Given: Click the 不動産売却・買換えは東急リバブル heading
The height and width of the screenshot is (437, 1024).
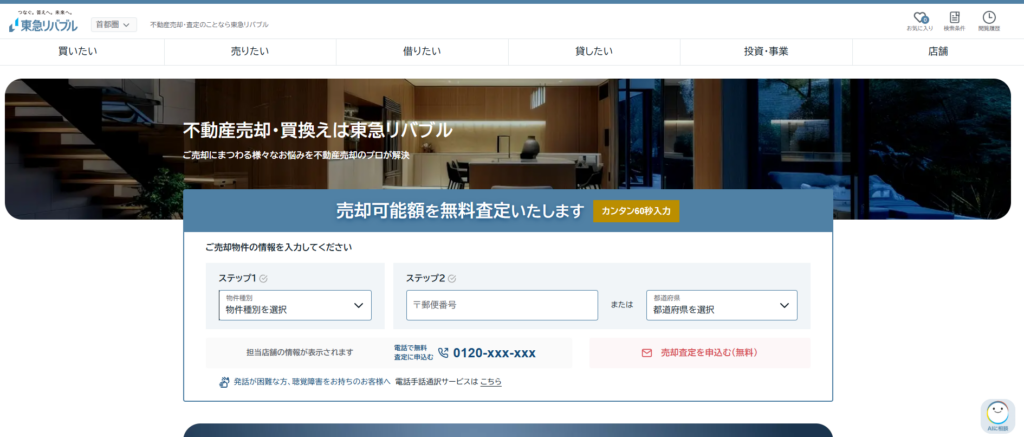Looking at the screenshot, I should pyautogui.click(x=317, y=130).
